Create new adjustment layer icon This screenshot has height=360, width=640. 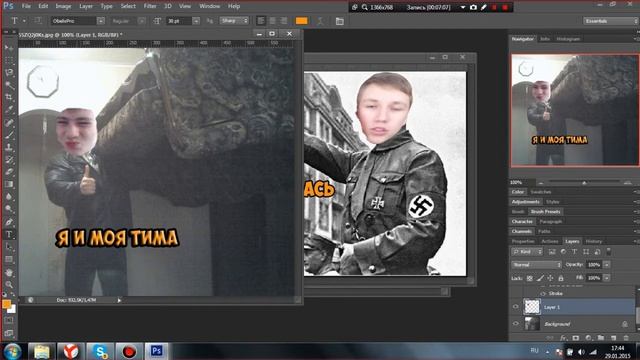pos(588,338)
